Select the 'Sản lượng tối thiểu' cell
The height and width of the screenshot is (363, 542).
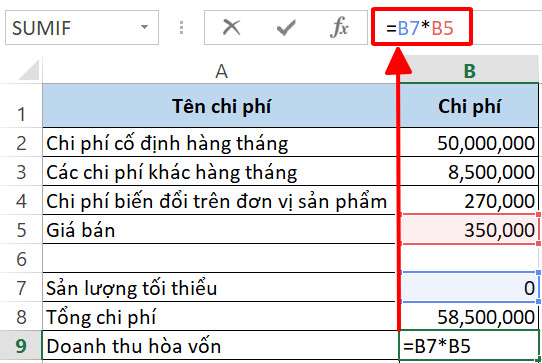[221, 287]
